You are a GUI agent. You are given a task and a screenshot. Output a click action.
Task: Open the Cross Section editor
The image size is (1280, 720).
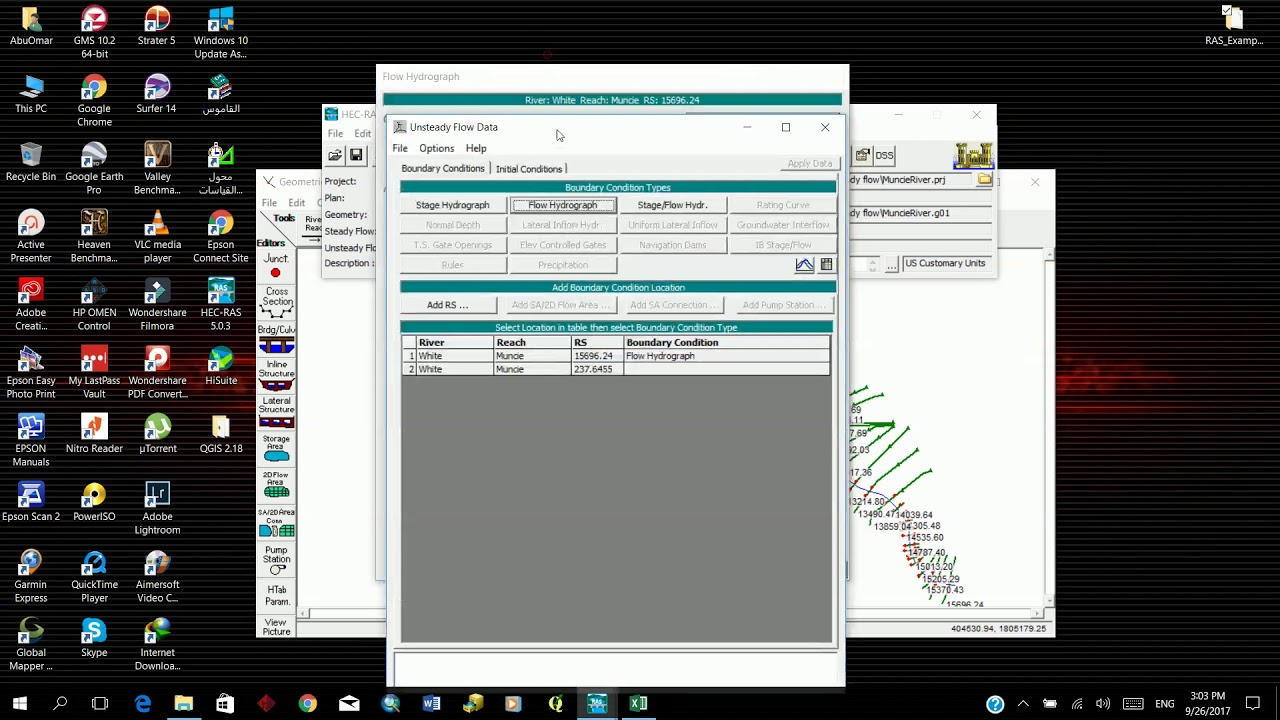[276, 302]
